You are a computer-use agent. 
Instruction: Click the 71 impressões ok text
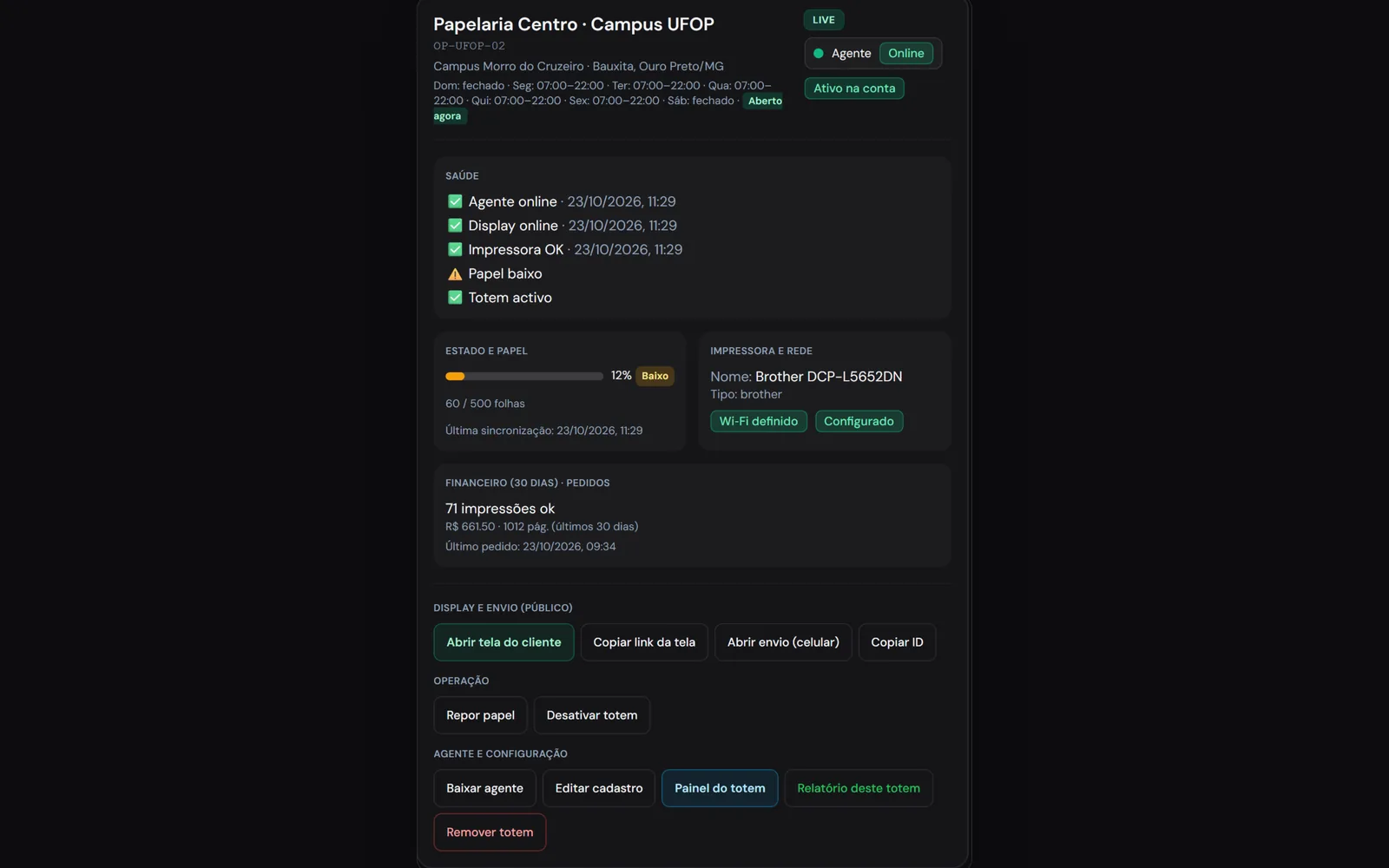pyautogui.click(x=500, y=509)
